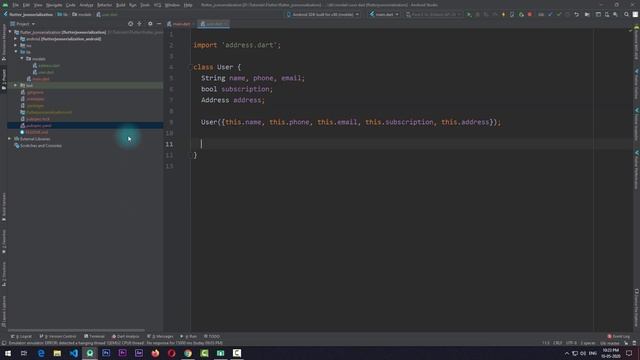Open Windows notification center icon
640x360 pixels.
tap(629, 353)
